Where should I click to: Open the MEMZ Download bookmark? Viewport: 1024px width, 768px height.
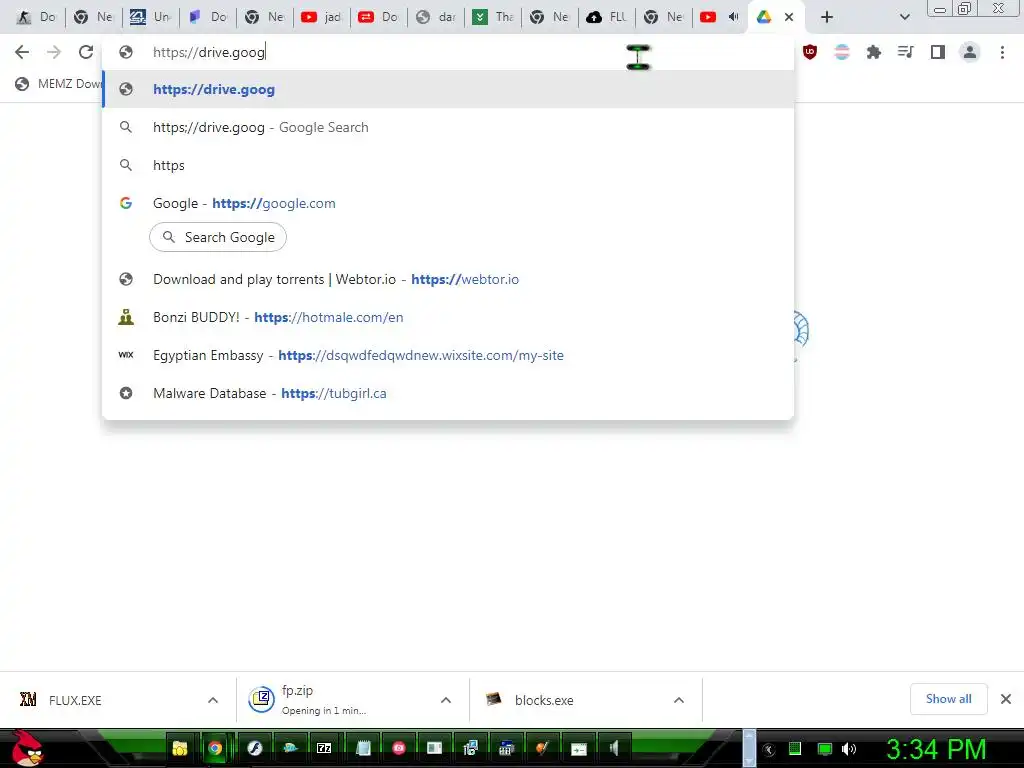click(x=59, y=84)
